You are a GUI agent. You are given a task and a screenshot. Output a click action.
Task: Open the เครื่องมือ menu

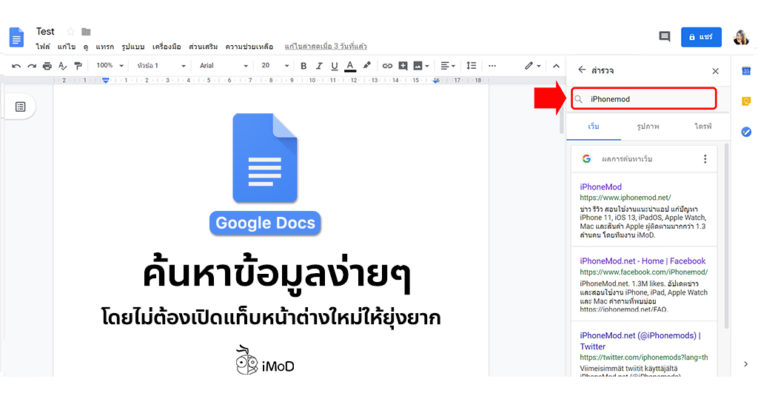(x=166, y=47)
